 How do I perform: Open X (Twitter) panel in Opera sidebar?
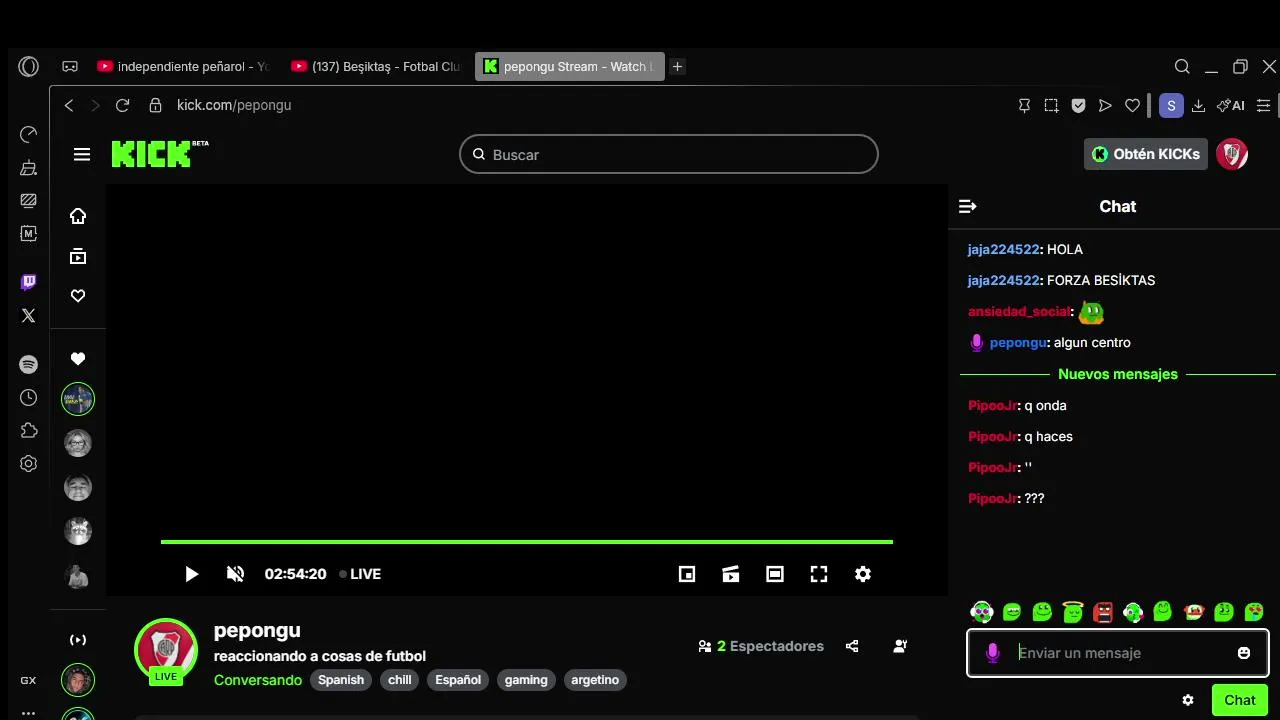pyautogui.click(x=28, y=316)
